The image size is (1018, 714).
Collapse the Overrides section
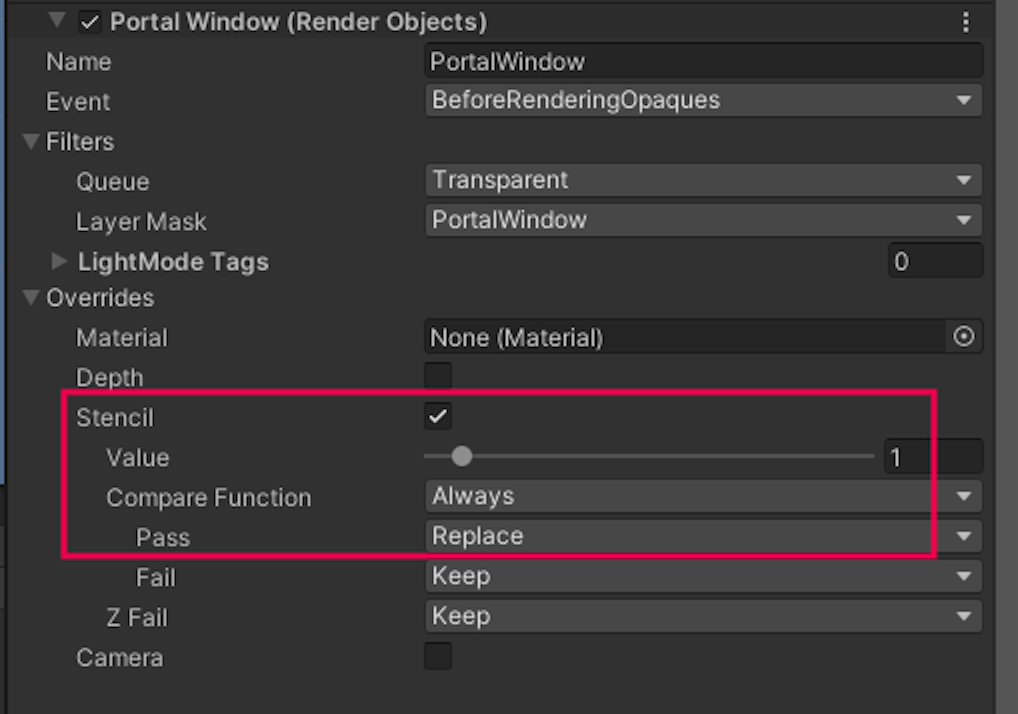tap(31, 298)
